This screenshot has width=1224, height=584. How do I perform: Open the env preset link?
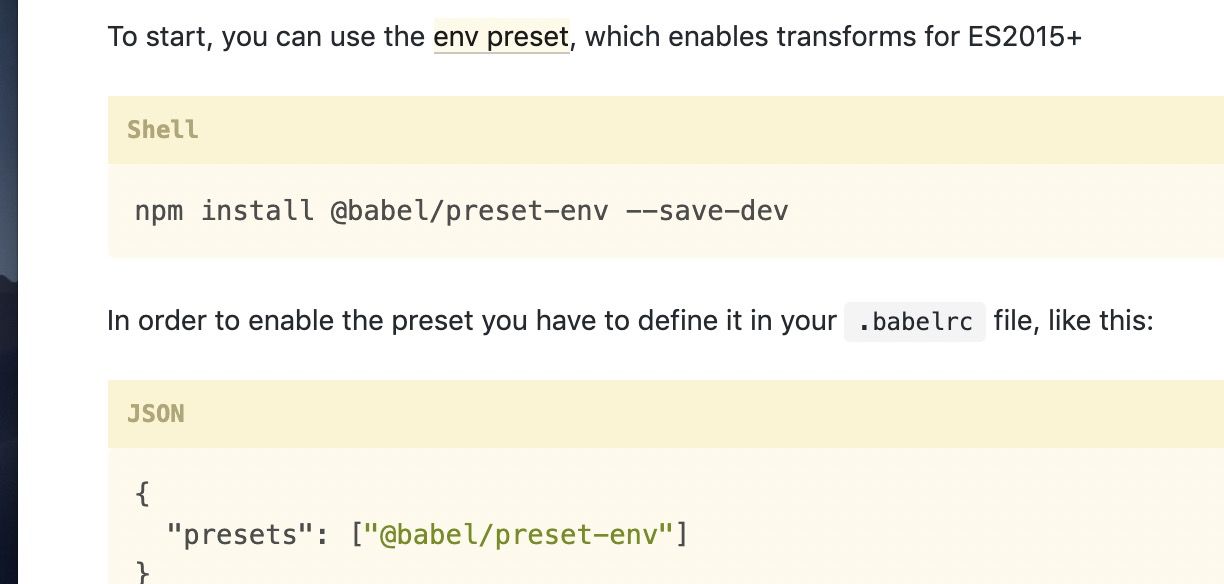coord(501,37)
